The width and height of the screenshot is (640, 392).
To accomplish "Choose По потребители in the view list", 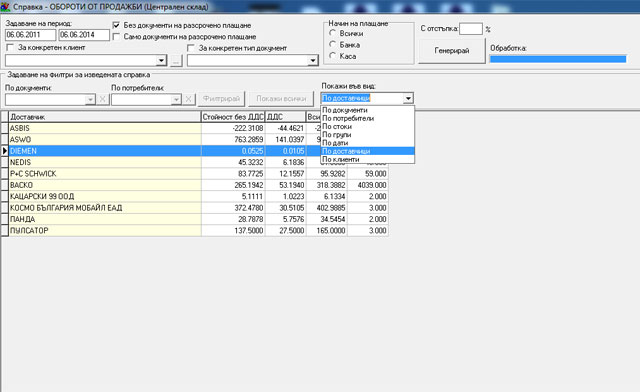I will coord(368,118).
